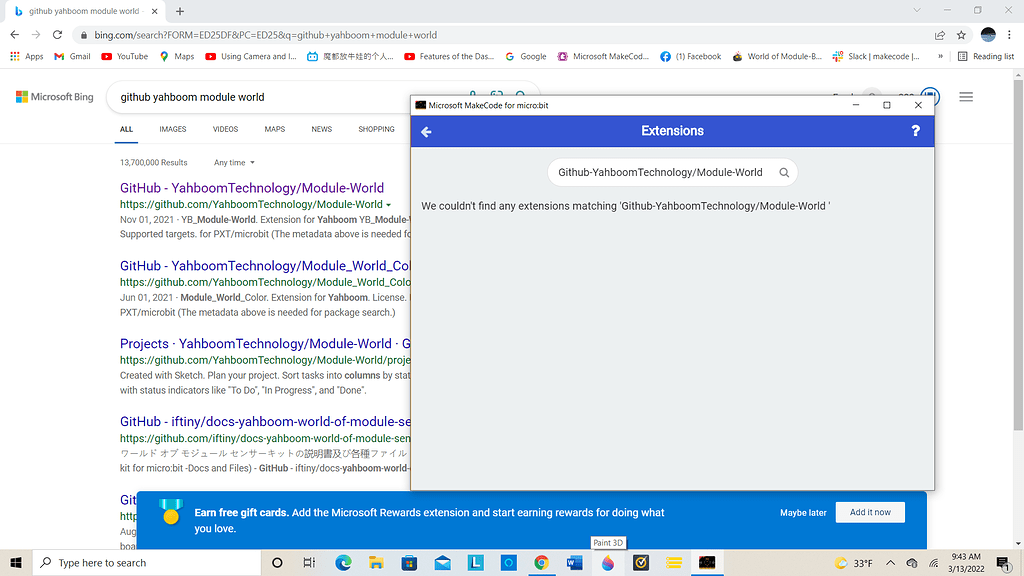Click the magnifier icon in extension search box
The height and width of the screenshot is (576, 1024).
[784, 172]
